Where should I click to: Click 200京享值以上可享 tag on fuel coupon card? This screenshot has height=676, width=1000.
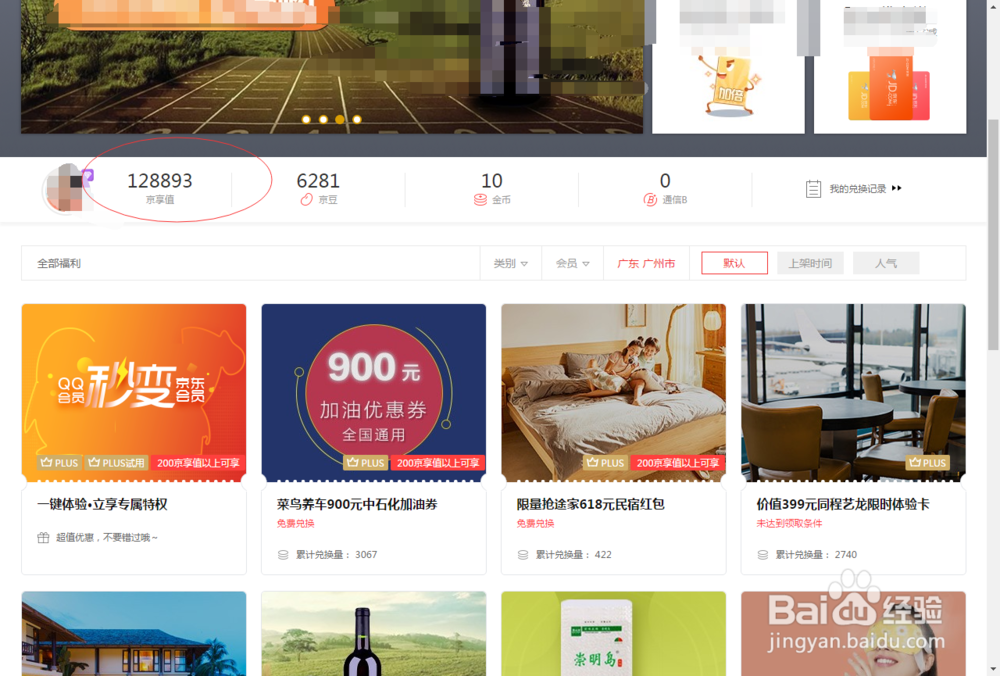pos(438,463)
